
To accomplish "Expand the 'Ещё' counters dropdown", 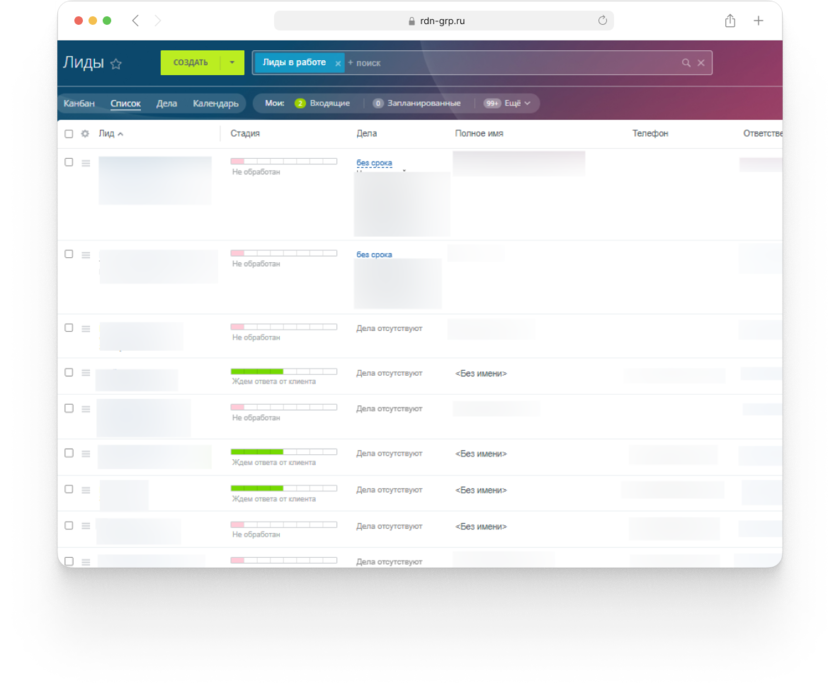I will pyautogui.click(x=512, y=103).
